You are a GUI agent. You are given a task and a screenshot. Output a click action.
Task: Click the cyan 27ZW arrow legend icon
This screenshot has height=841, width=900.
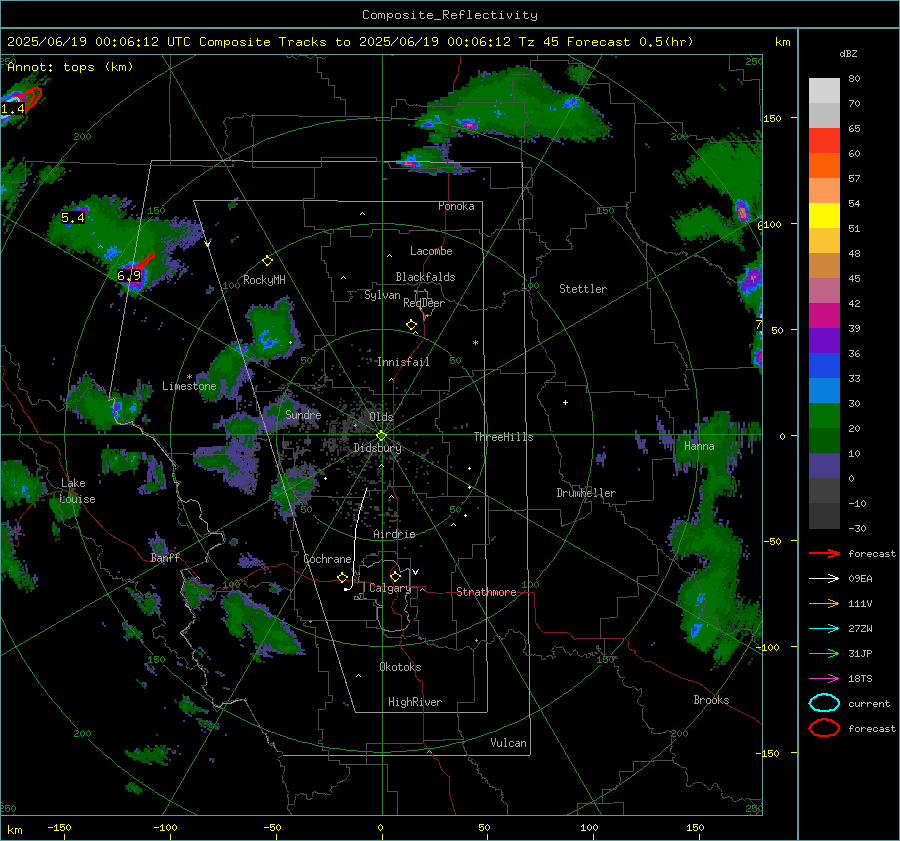pos(824,629)
